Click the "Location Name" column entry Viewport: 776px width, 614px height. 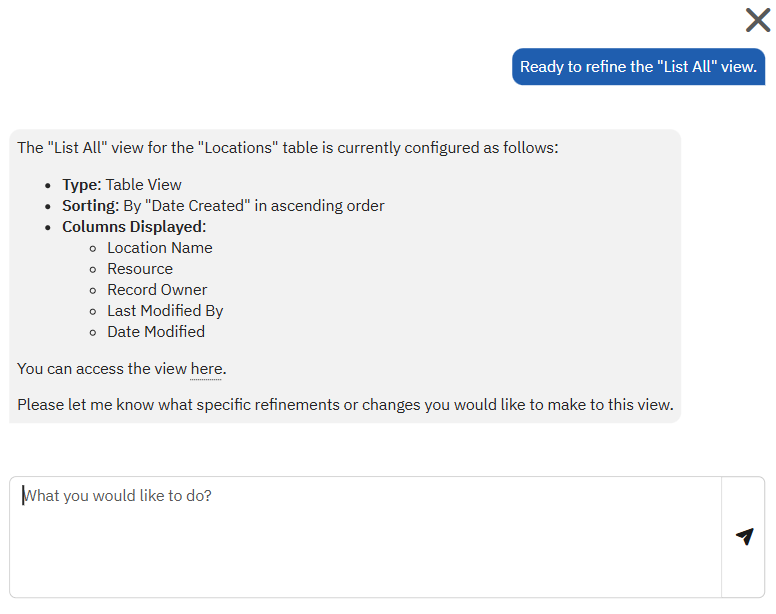[160, 248]
